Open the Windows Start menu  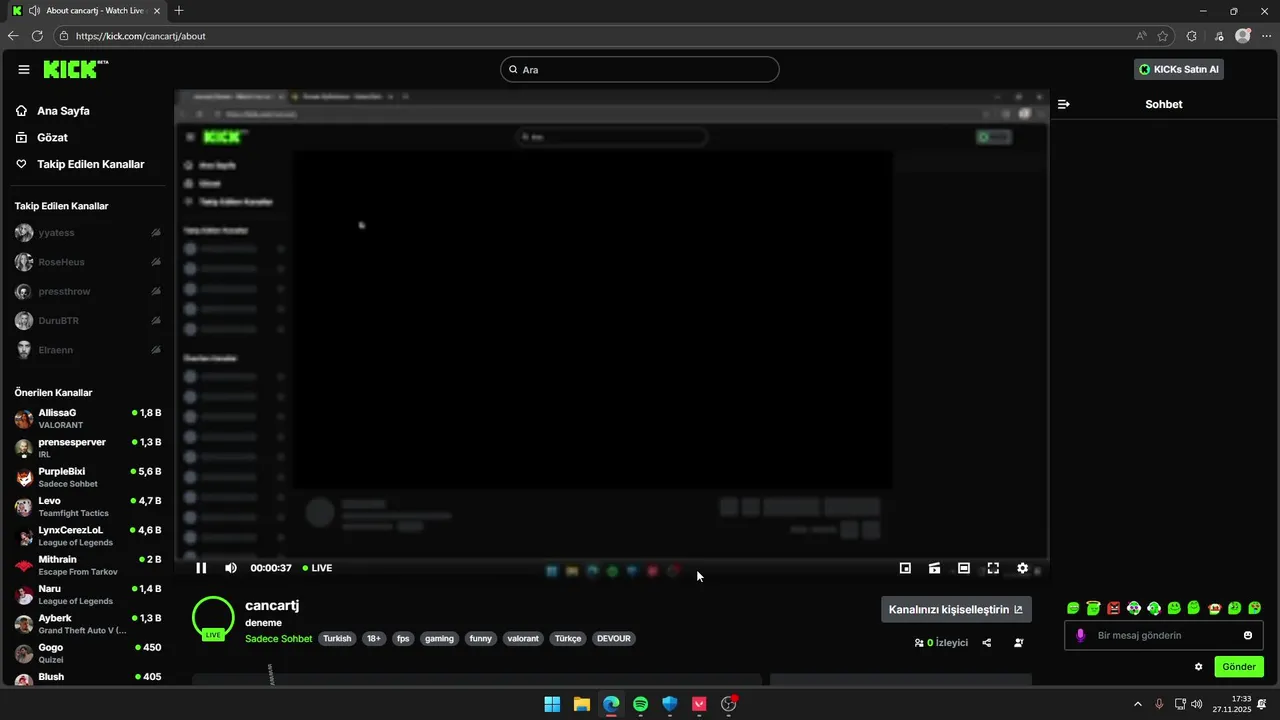[552, 704]
